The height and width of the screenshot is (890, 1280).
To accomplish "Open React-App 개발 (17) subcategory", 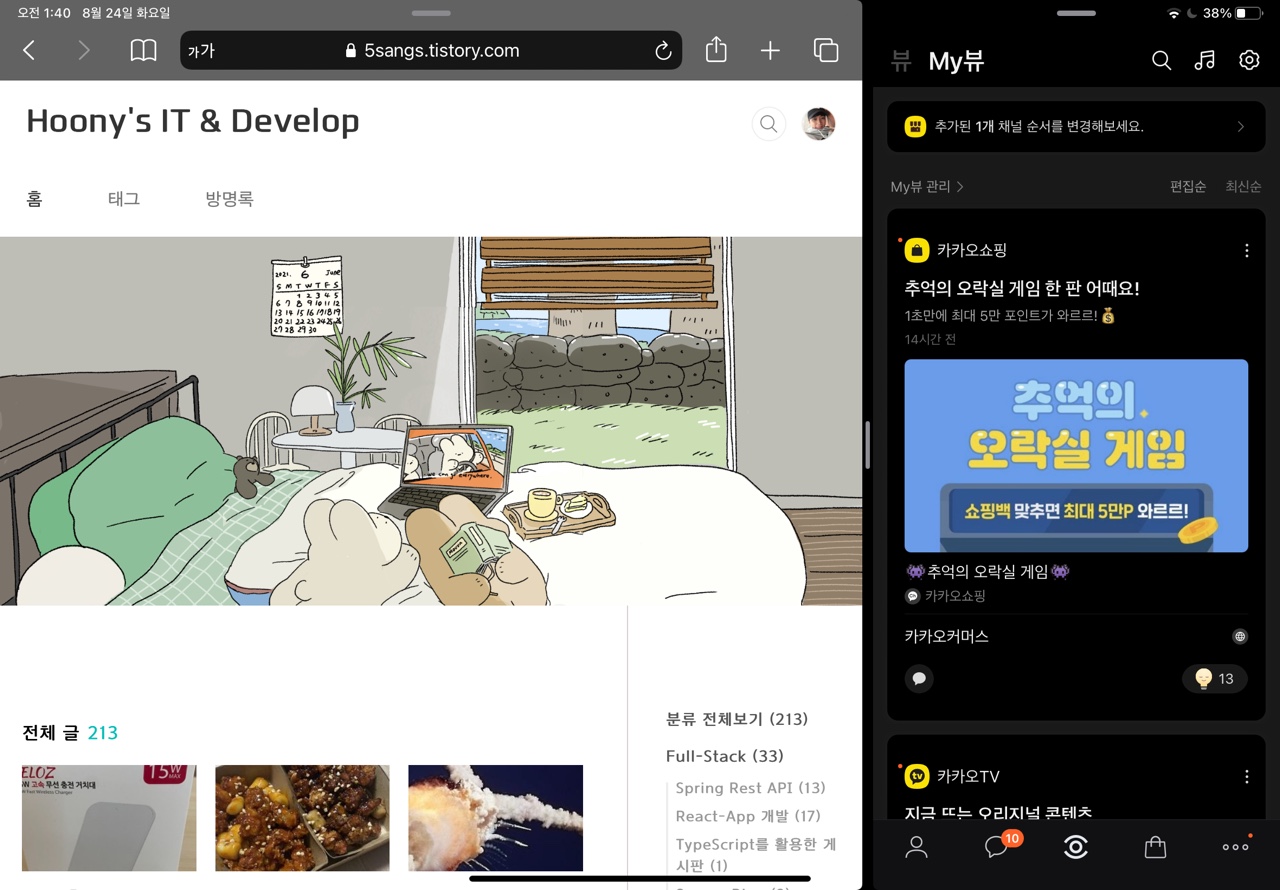I will [x=748, y=816].
